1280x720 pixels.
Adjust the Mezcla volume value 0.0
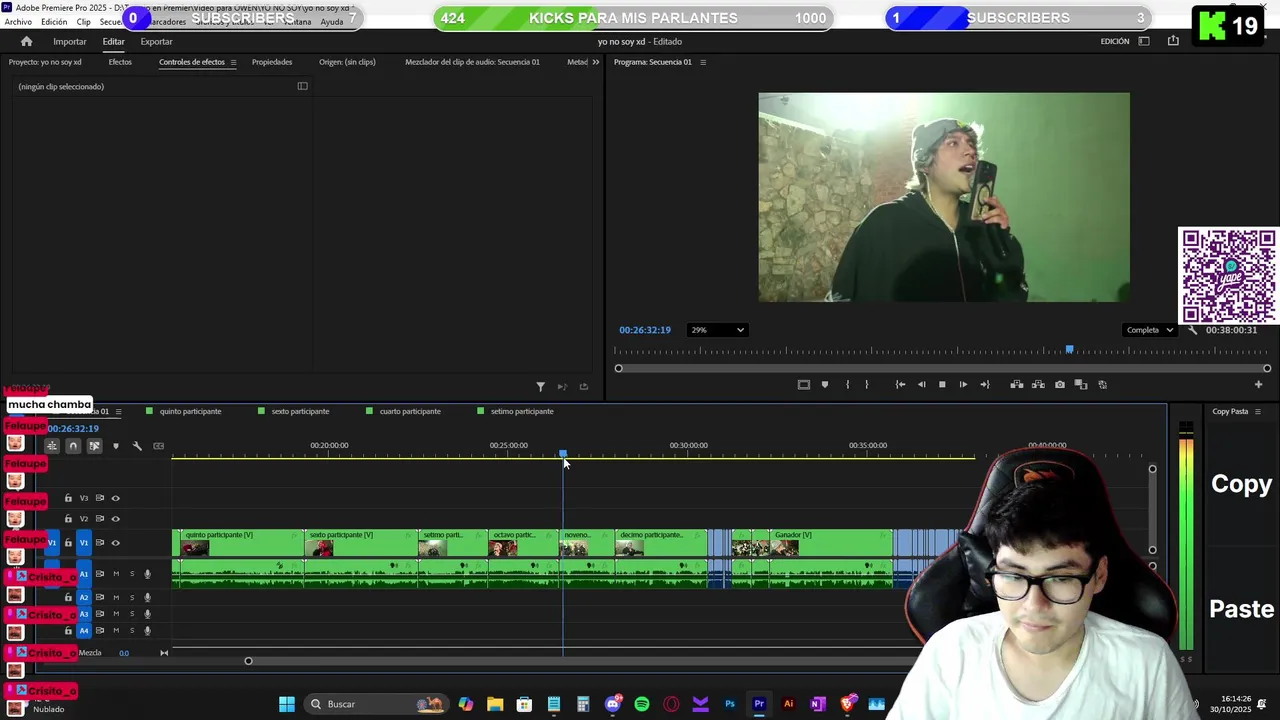tap(124, 653)
